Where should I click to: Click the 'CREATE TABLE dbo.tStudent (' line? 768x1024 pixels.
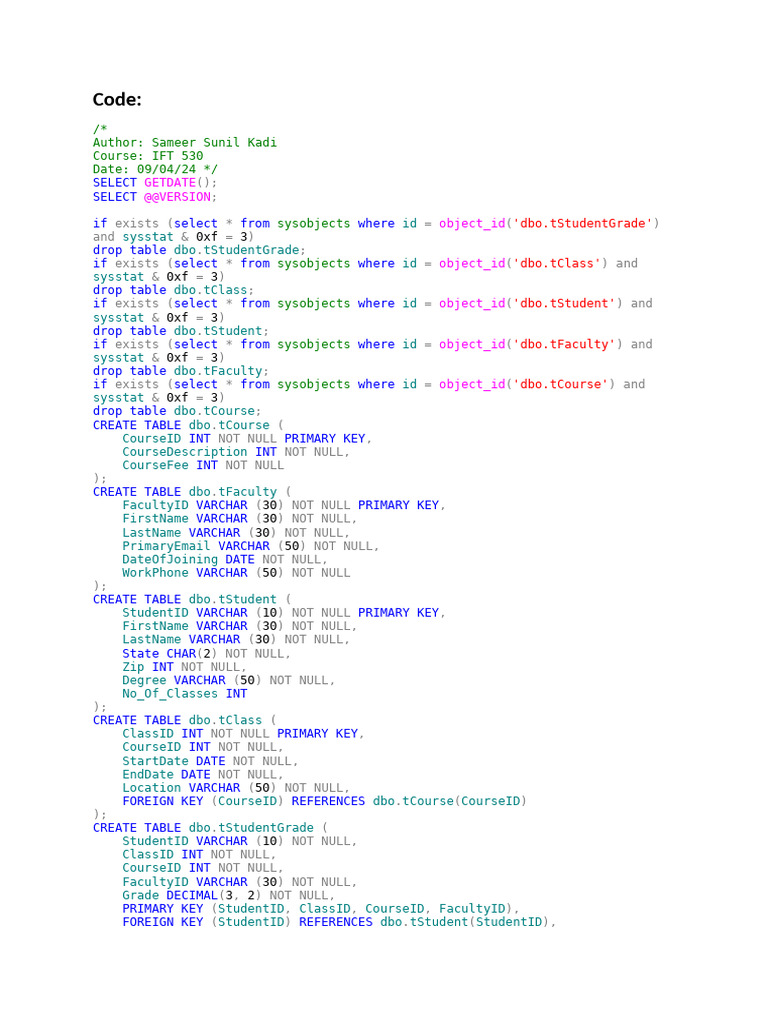(192, 600)
